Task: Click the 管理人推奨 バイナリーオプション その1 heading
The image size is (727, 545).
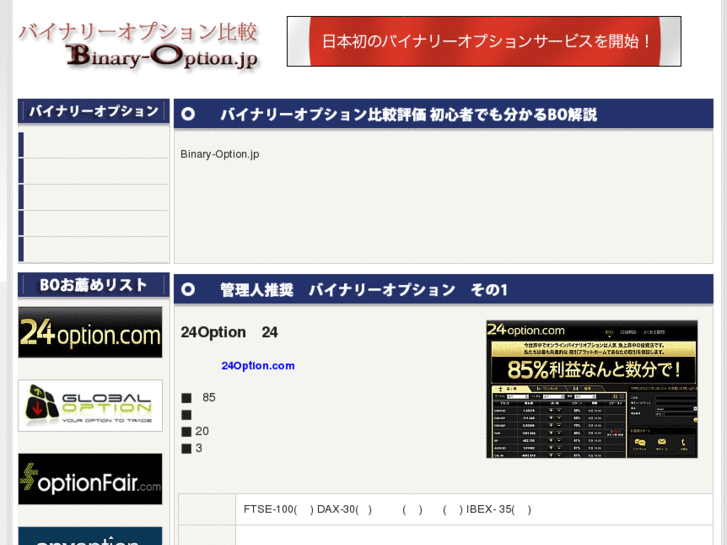Action: click(364, 290)
